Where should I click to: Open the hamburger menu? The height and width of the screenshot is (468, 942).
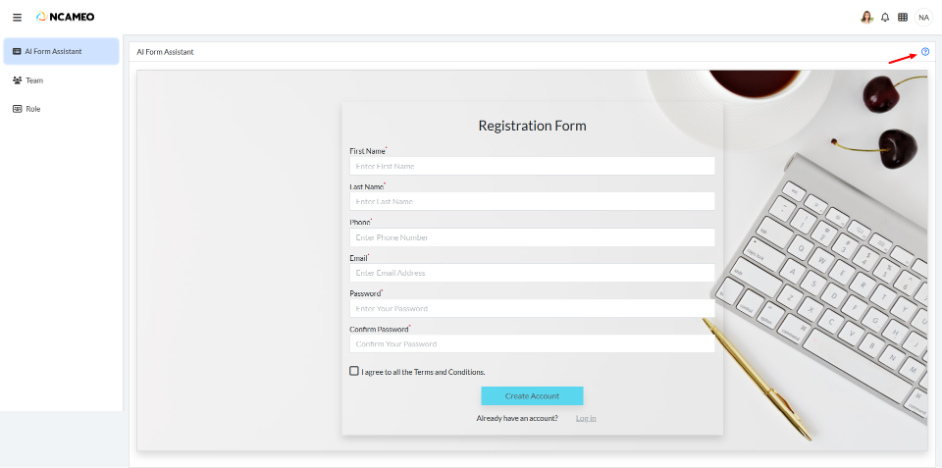click(17, 17)
